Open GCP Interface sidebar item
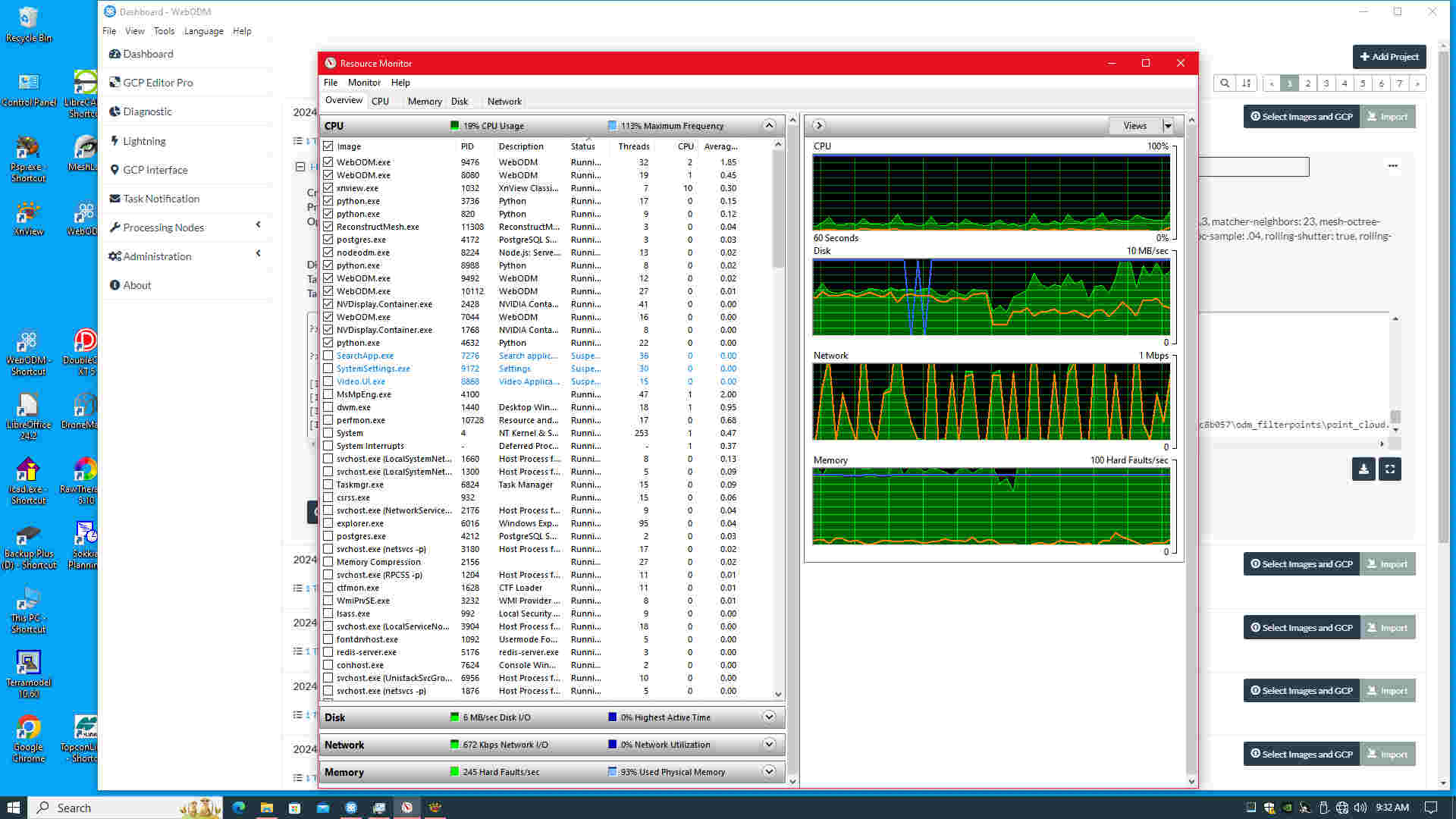 pyautogui.click(x=149, y=170)
